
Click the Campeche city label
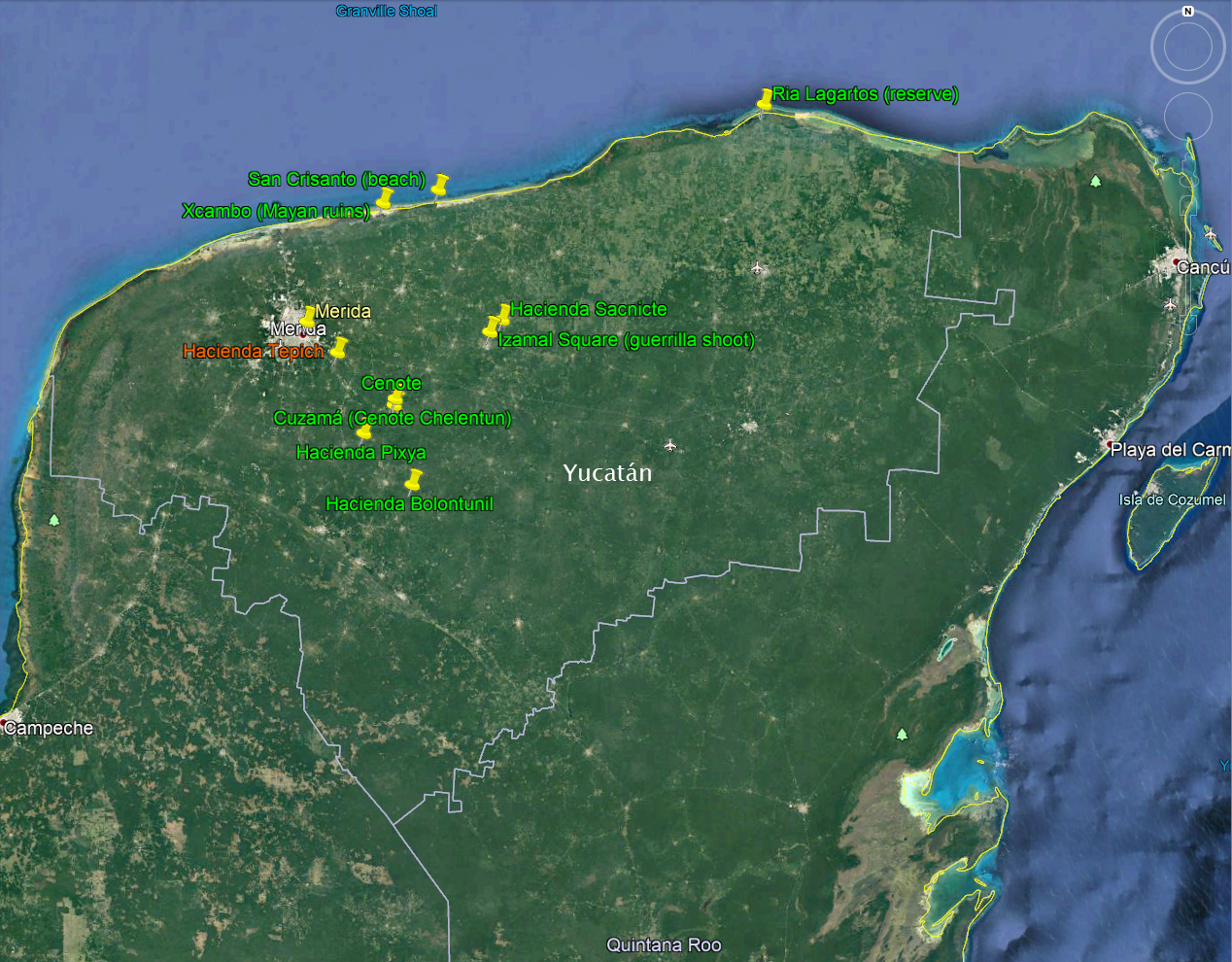pyautogui.click(x=50, y=728)
